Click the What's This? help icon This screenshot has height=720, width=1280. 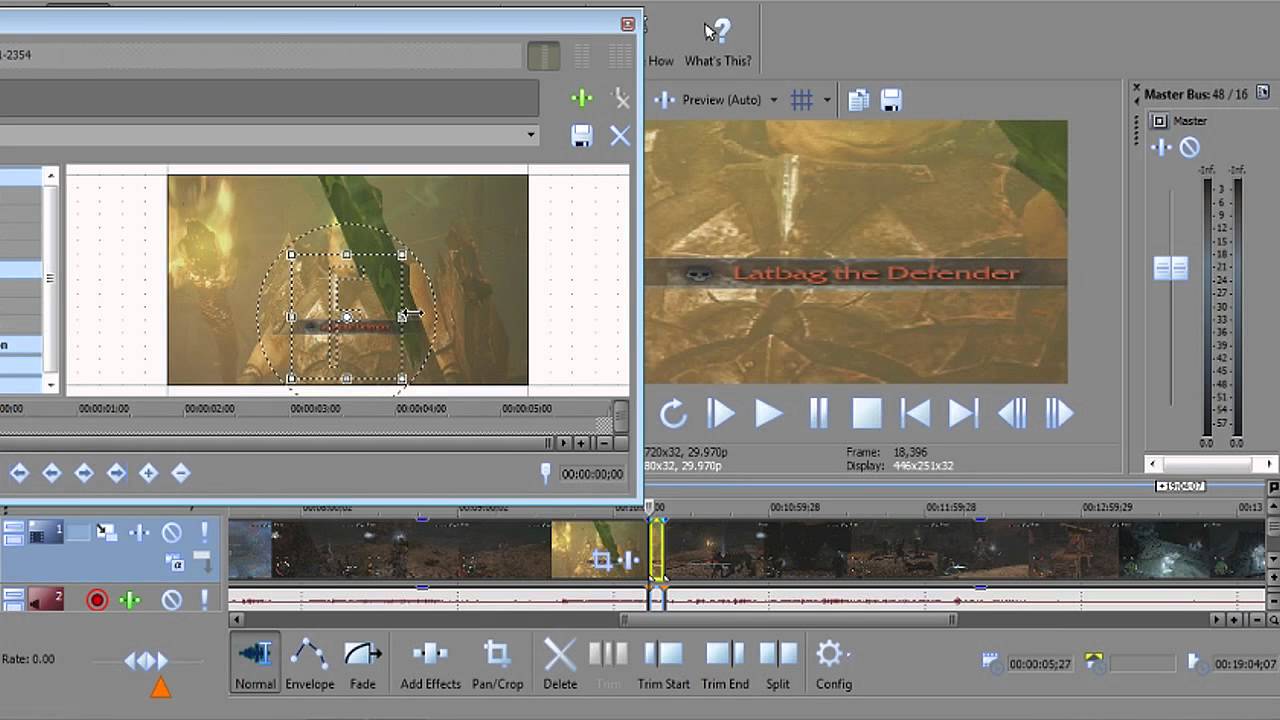(x=718, y=42)
